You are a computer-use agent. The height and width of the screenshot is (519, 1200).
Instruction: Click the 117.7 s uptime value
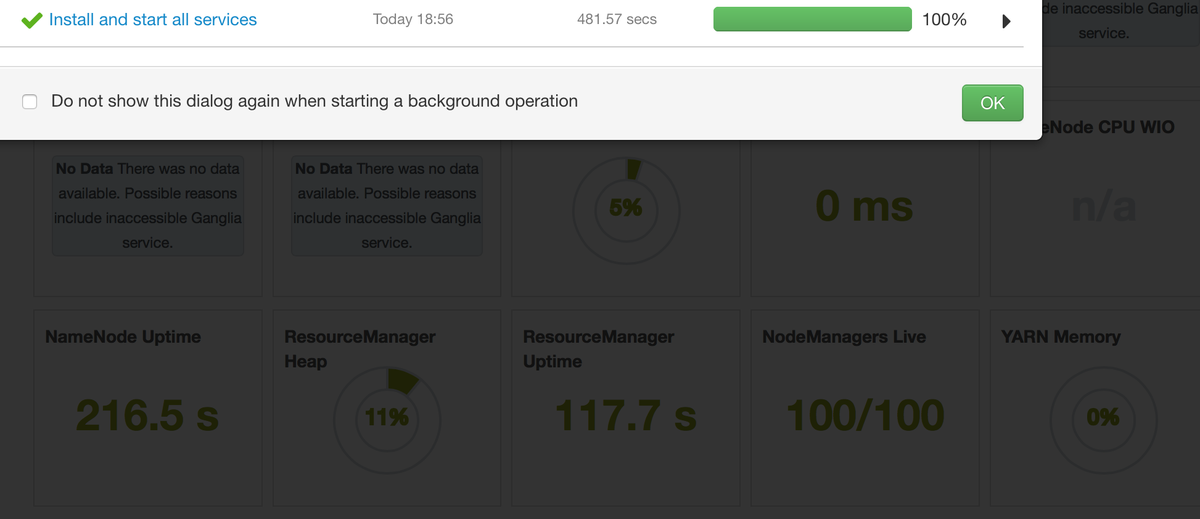625,415
